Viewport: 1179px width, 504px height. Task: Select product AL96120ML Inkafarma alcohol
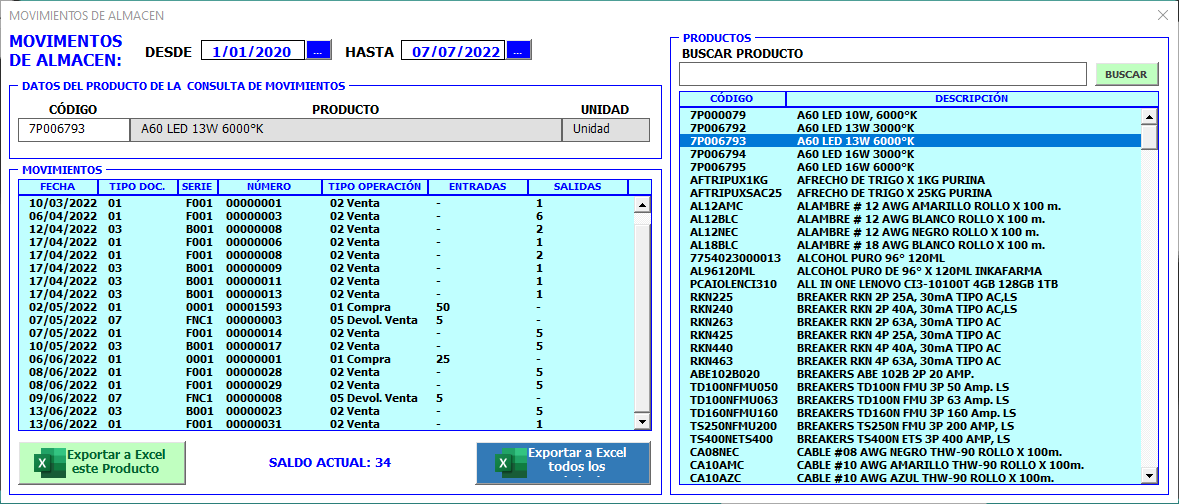pyautogui.click(x=911, y=271)
